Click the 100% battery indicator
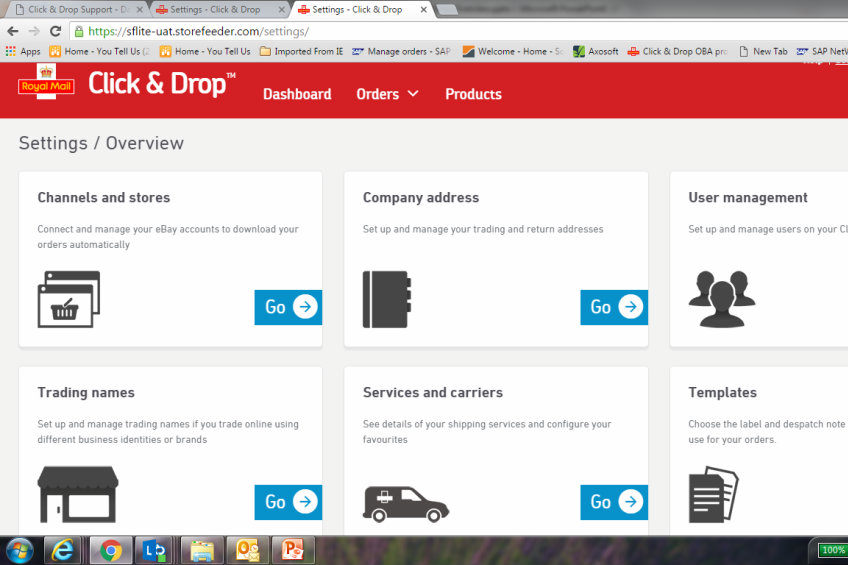Viewport: 848px width, 565px height. point(832,550)
